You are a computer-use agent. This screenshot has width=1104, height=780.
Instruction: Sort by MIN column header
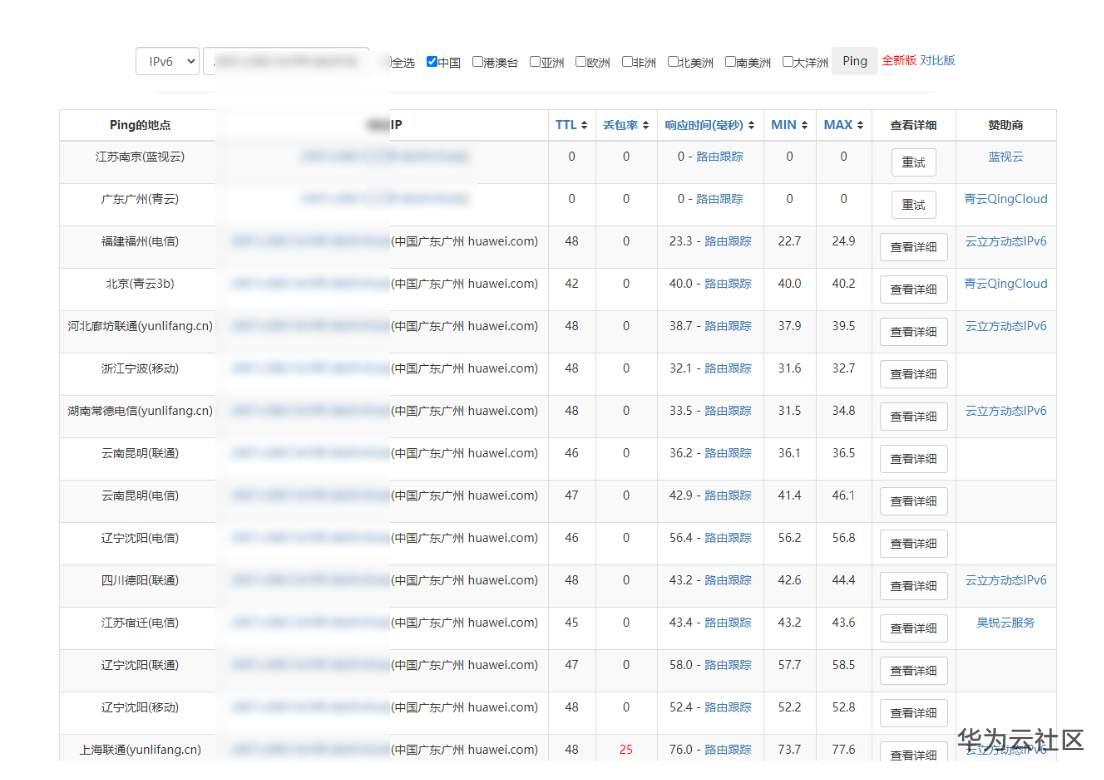click(789, 125)
